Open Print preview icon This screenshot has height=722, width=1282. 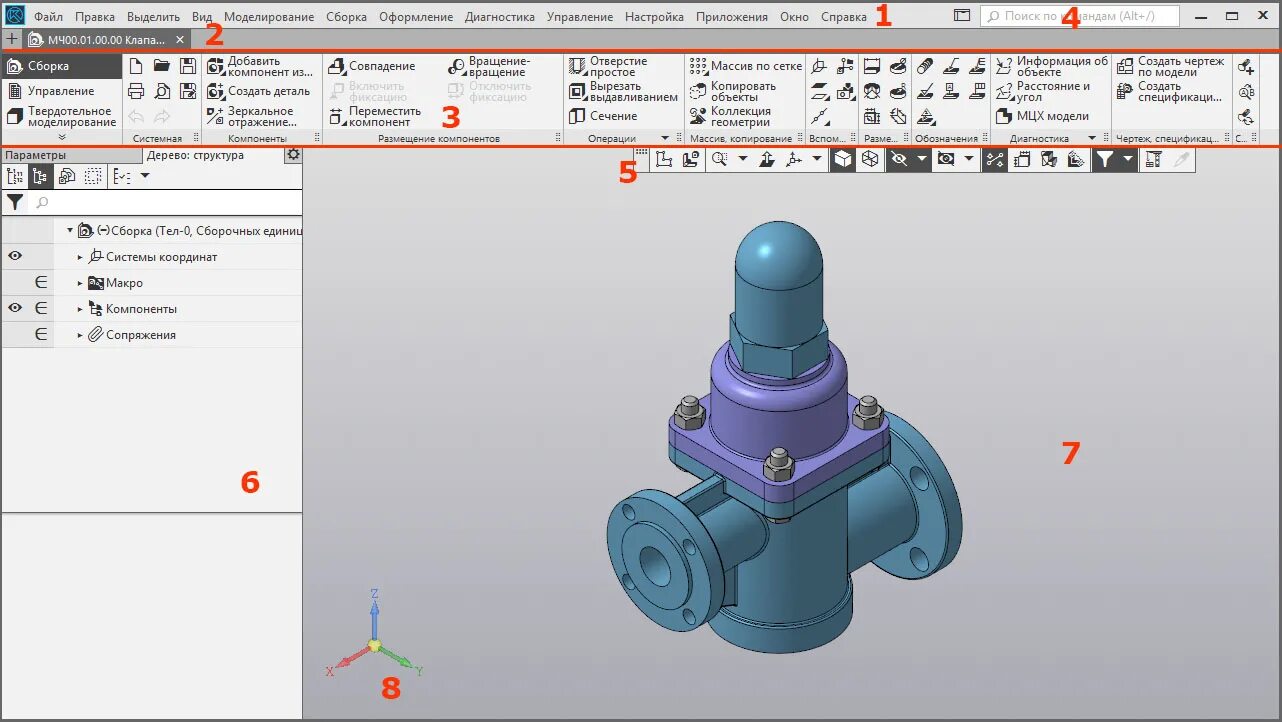tap(162, 91)
